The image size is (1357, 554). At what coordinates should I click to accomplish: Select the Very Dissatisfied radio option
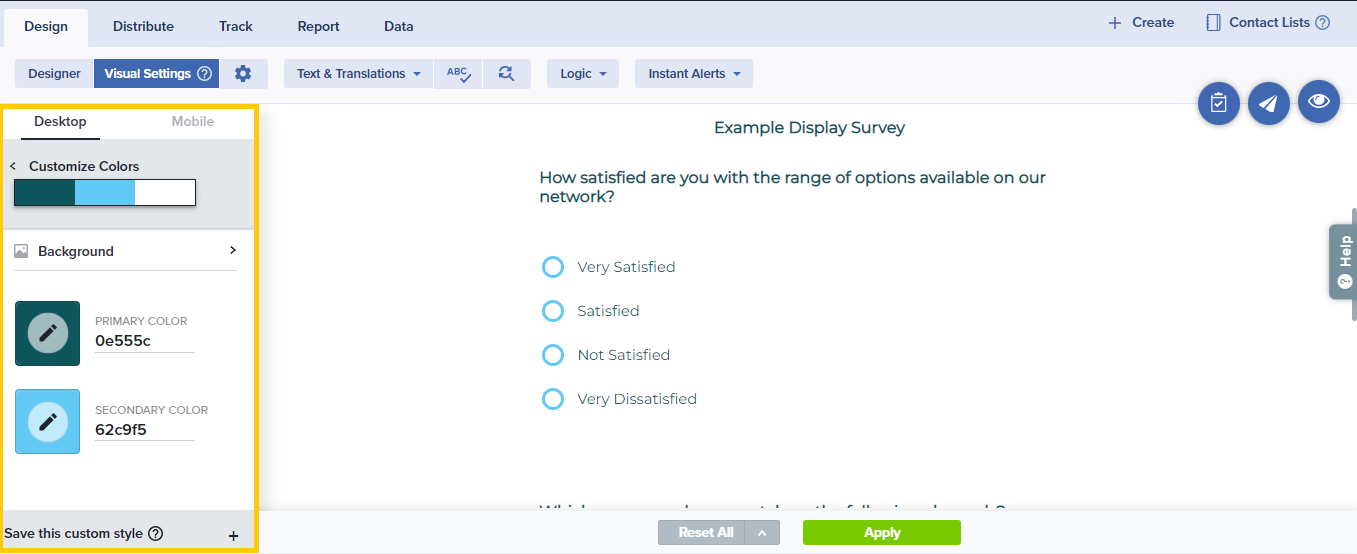(553, 399)
